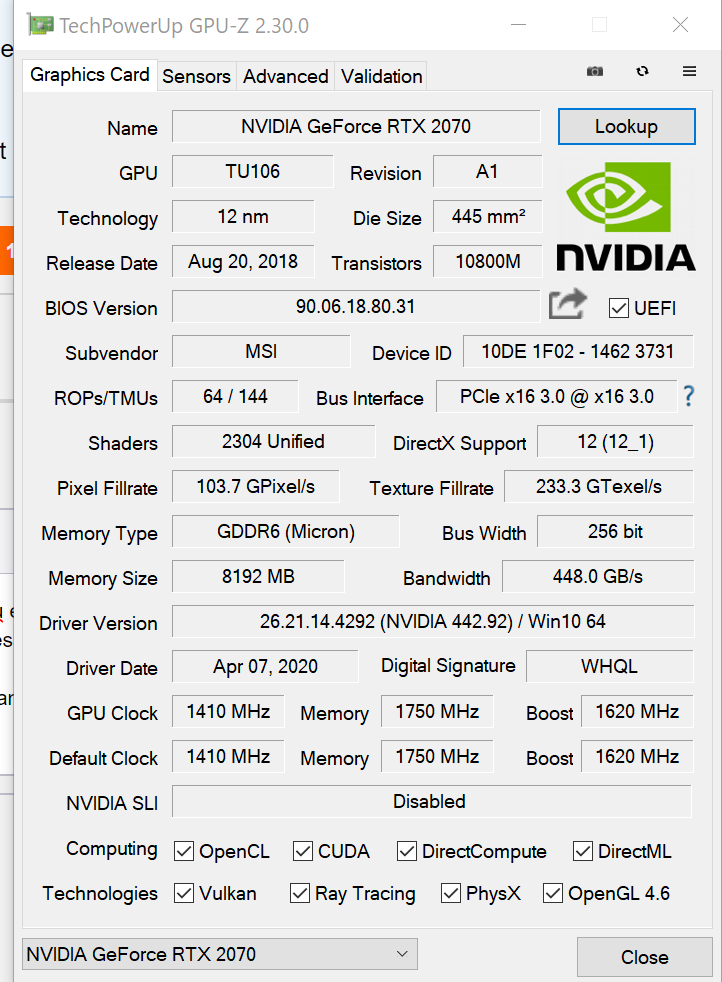This screenshot has height=982, width=722.
Task: Toggle the Ray Tracing checkbox
Action: pyautogui.click(x=299, y=893)
